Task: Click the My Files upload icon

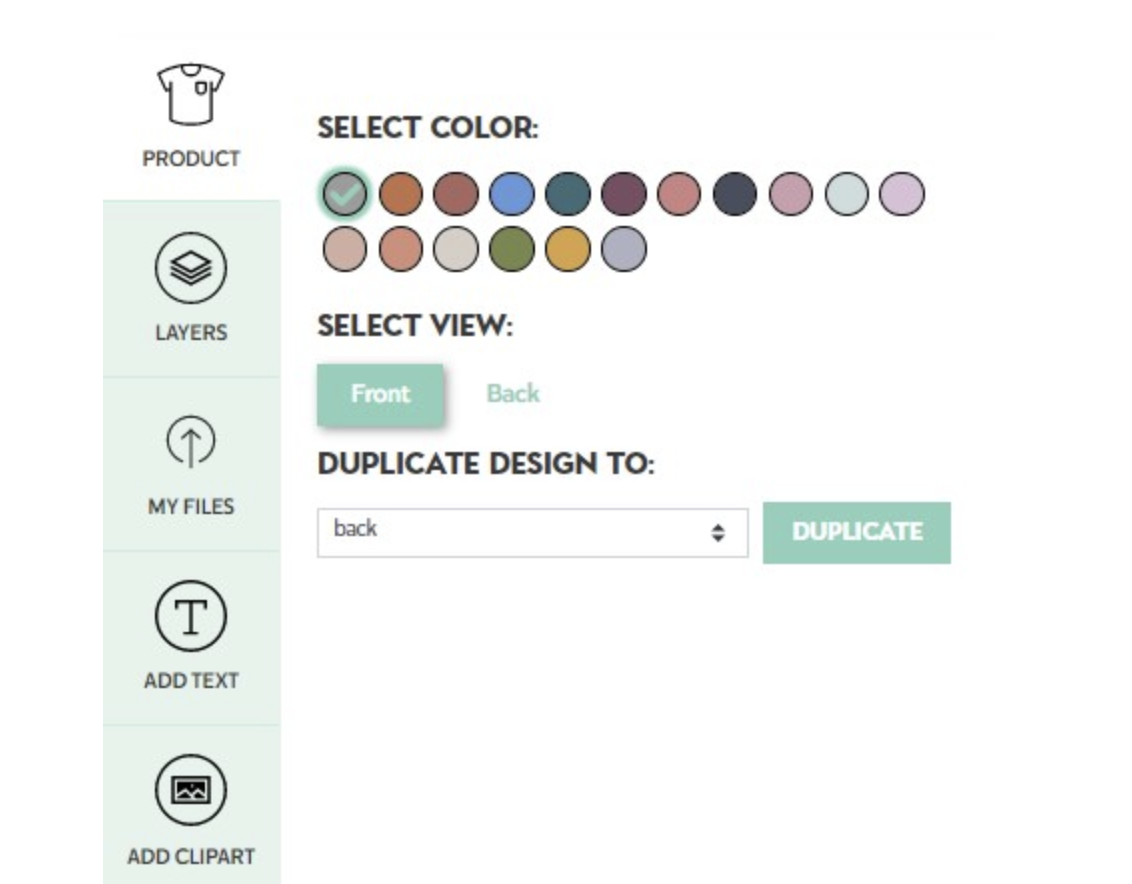Action: click(x=191, y=441)
